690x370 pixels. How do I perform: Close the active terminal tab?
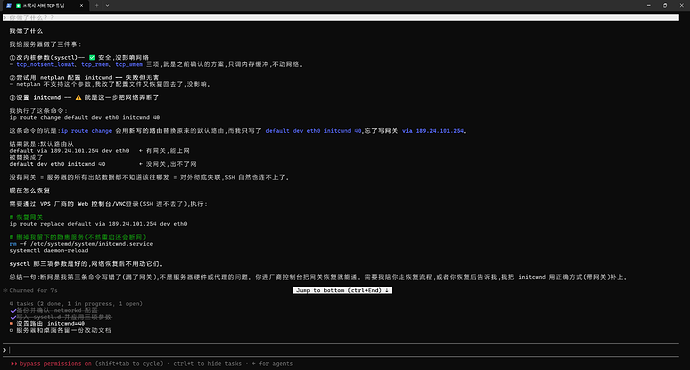pos(81,6)
